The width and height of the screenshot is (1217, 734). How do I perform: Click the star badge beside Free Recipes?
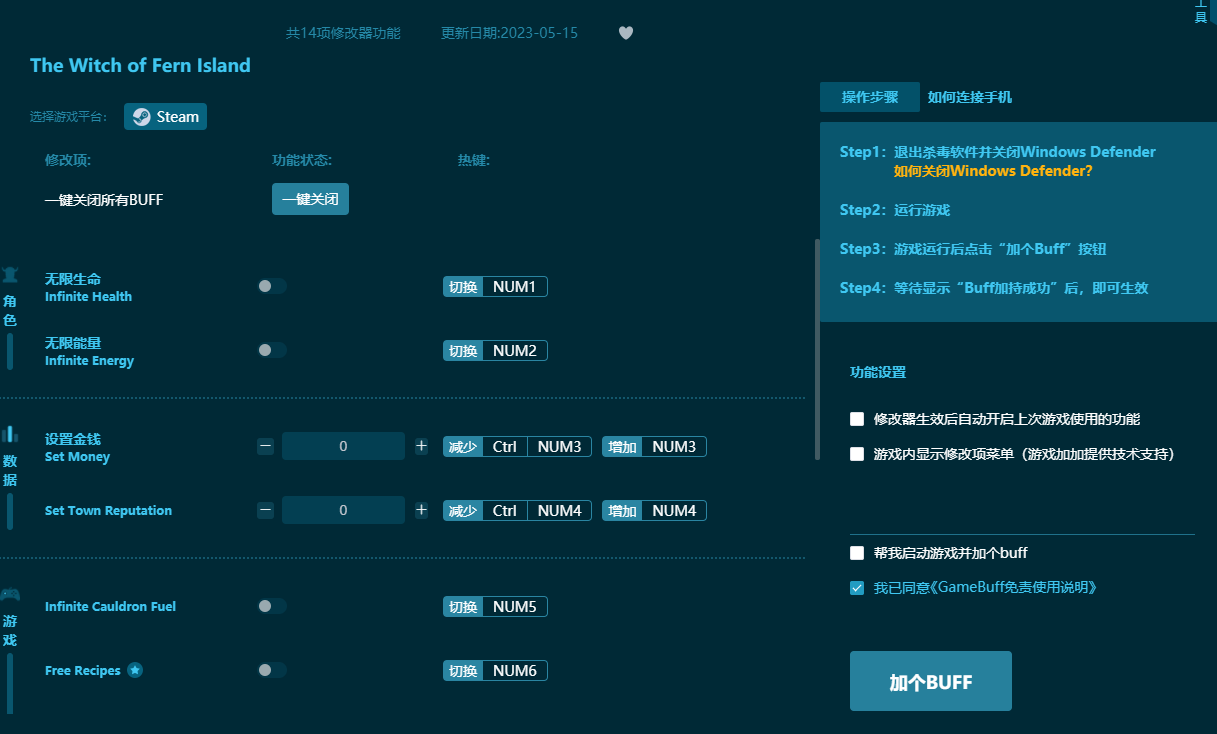(135, 670)
